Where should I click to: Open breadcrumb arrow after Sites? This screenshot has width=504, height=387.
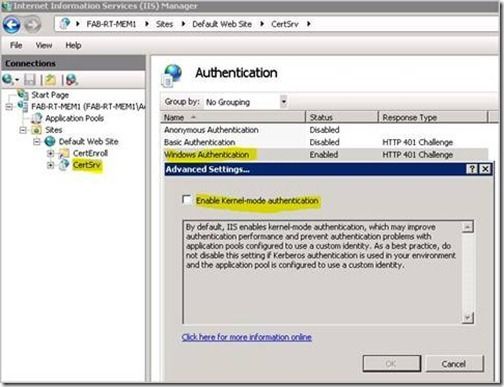click(x=183, y=24)
